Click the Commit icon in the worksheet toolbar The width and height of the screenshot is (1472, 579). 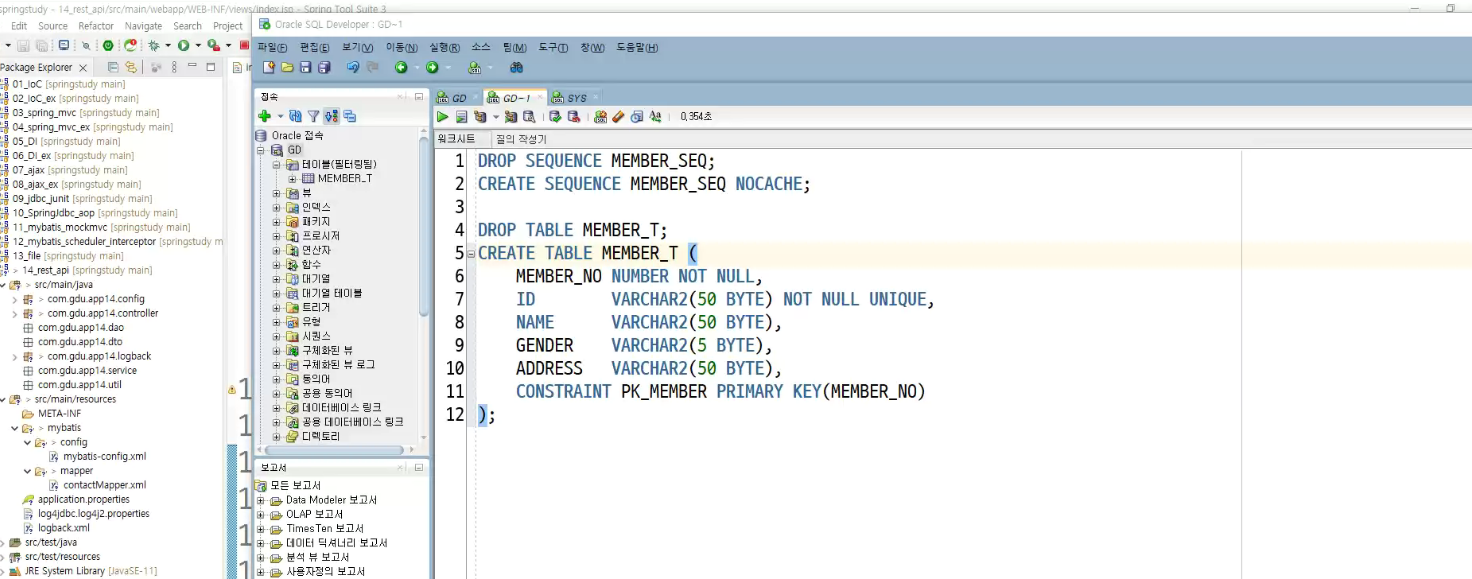pyautogui.click(x=555, y=117)
